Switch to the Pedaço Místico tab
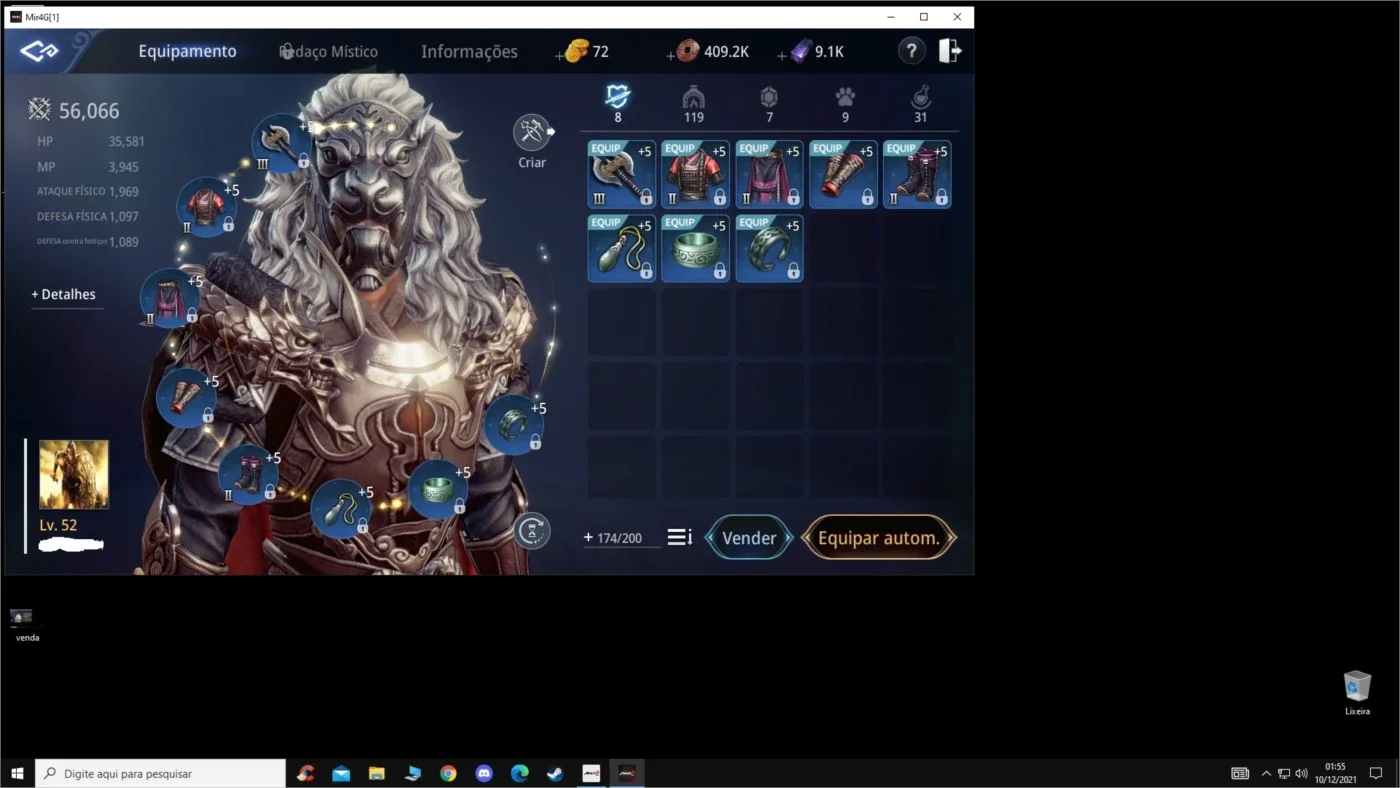 (x=328, y=51)
